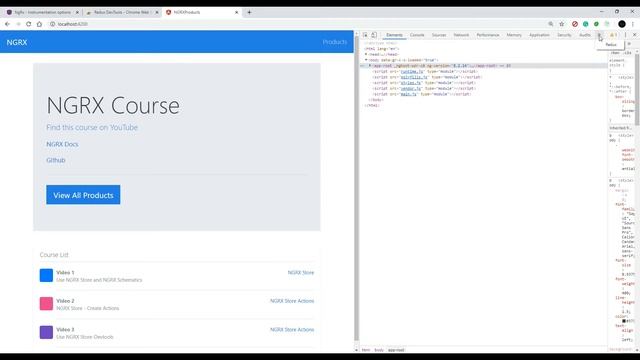Click the NGRX Store link for Video 1
640x360 pixels.
[301, 273]
